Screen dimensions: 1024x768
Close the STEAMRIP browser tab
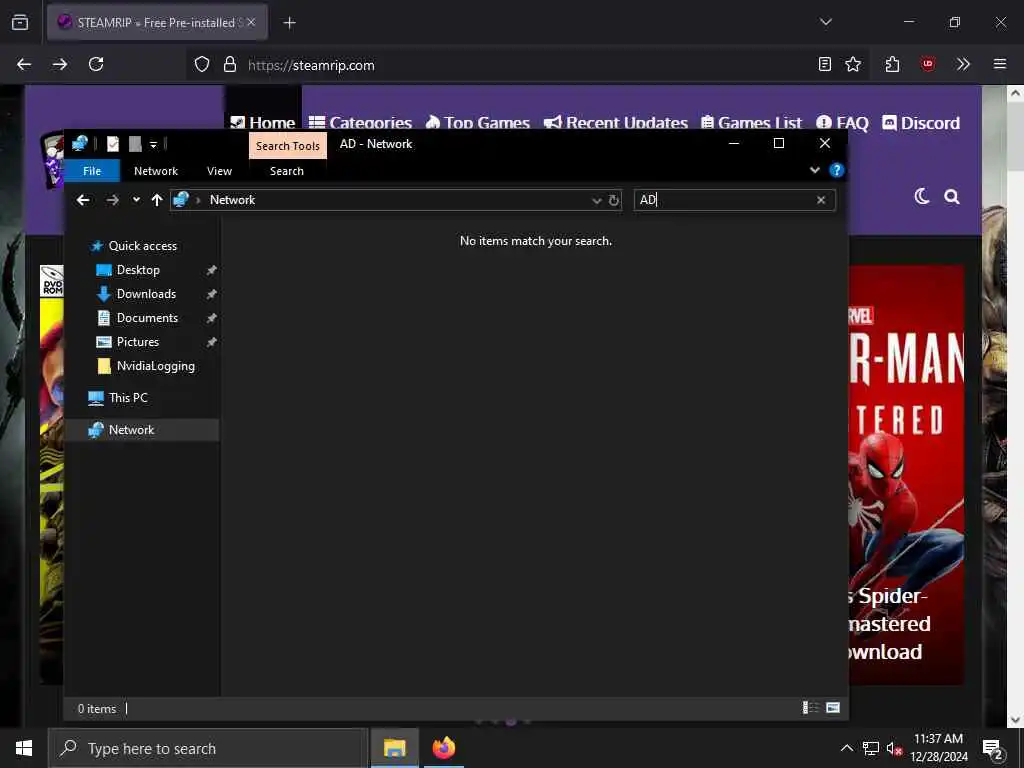click(251, 22)
